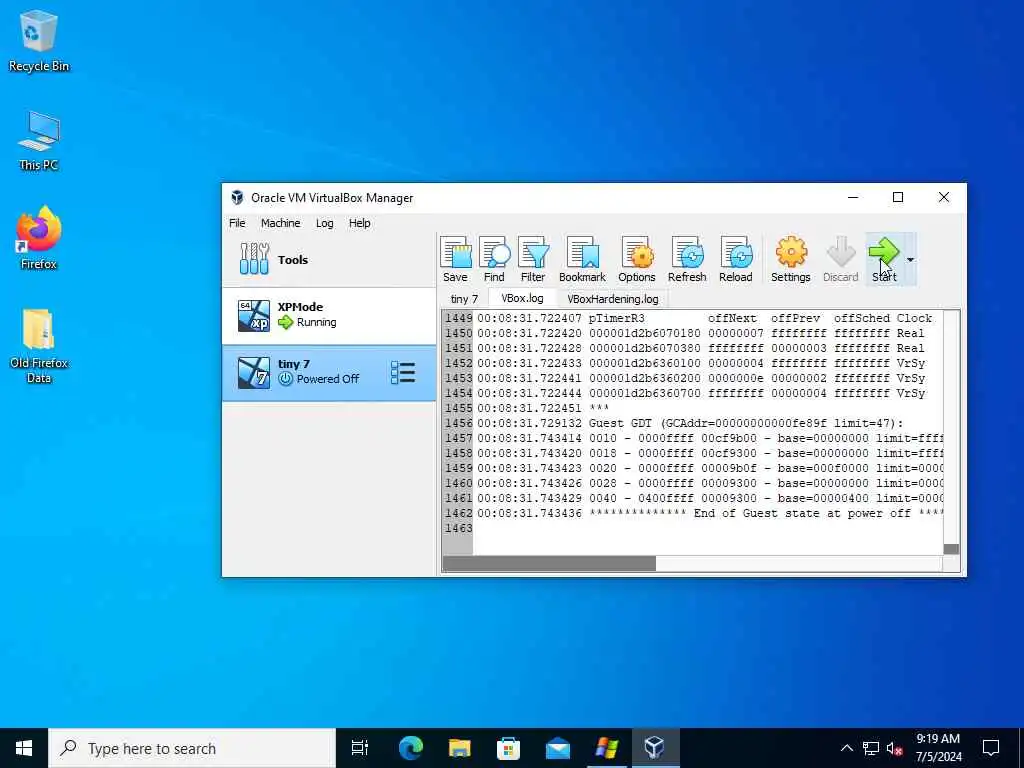The width and height of the screenshot is (1024, 768).
Task: Open tiny 7 machine tools list menu icon
Action: (403, 372)
